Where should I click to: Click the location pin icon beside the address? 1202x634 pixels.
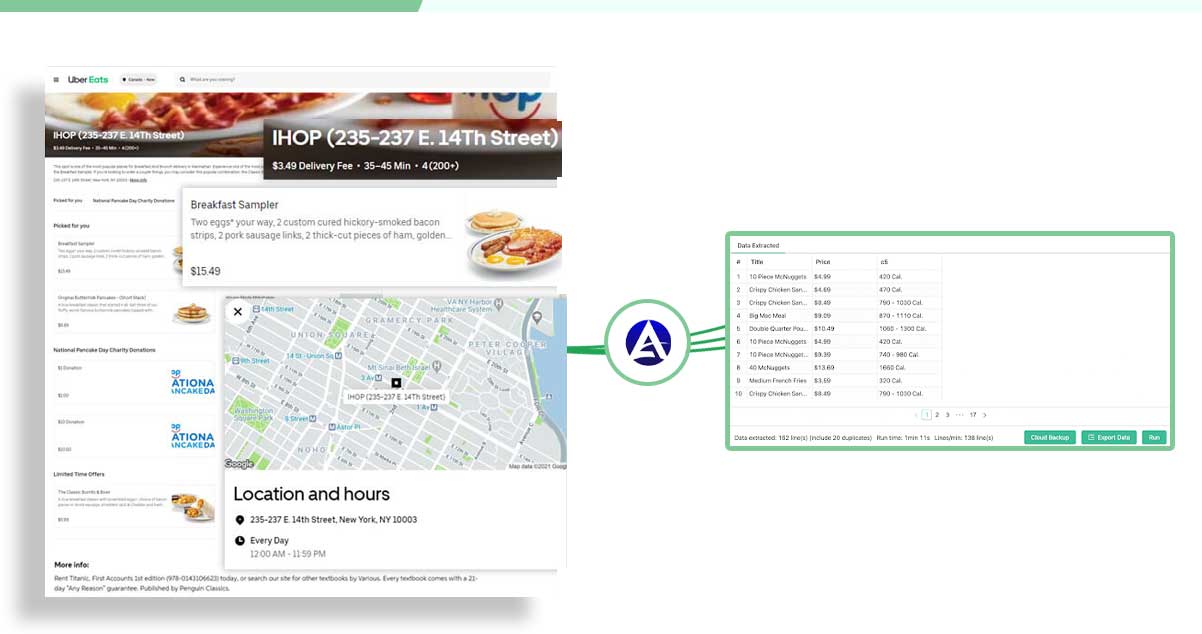point(240,520)
